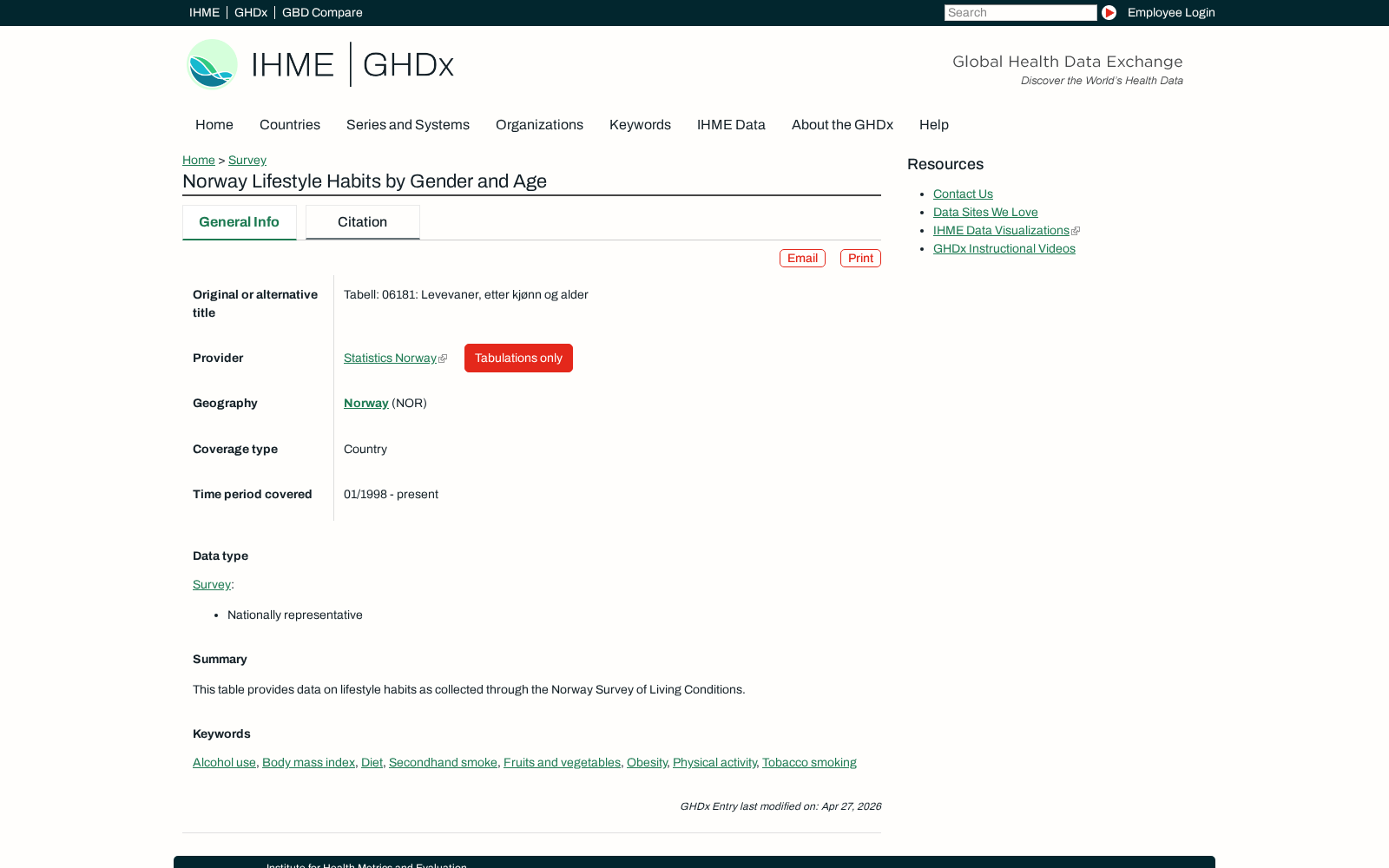The width and height of the screenshot is (1389, 868).
Task: Open Data Sites We Love link
Action: click(x=985, y=213)
